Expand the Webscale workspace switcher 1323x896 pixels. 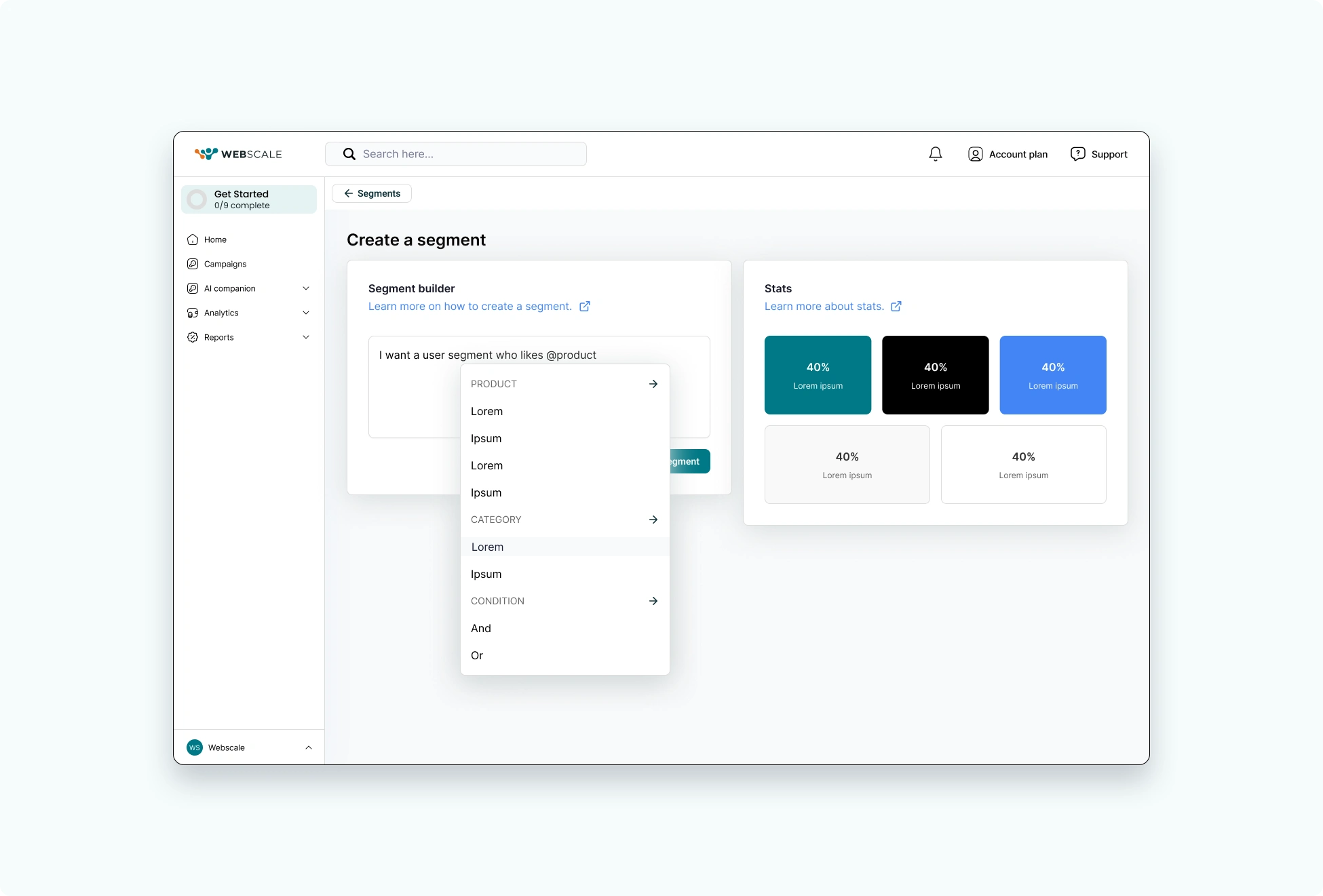pyautogui.click(x=309, y=747)
